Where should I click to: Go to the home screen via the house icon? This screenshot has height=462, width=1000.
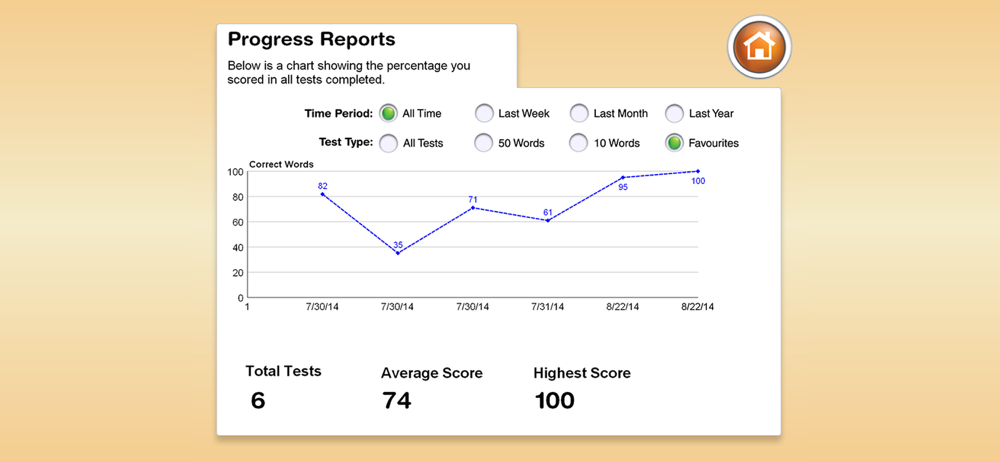coord(759,47)
